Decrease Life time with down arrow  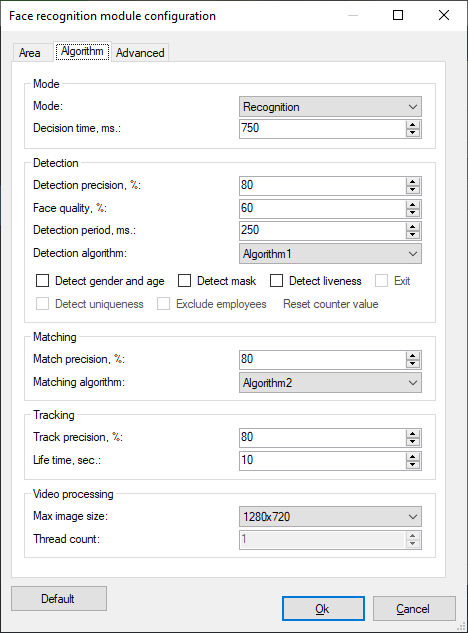[412, 465]
